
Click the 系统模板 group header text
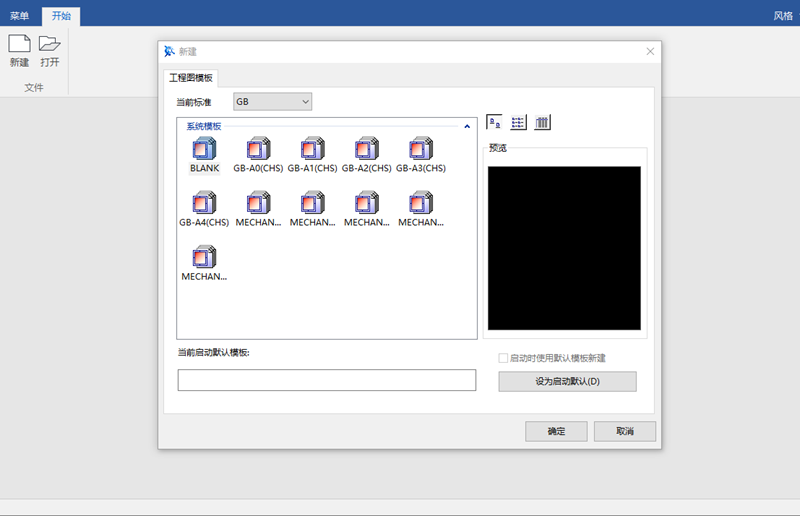204,126
